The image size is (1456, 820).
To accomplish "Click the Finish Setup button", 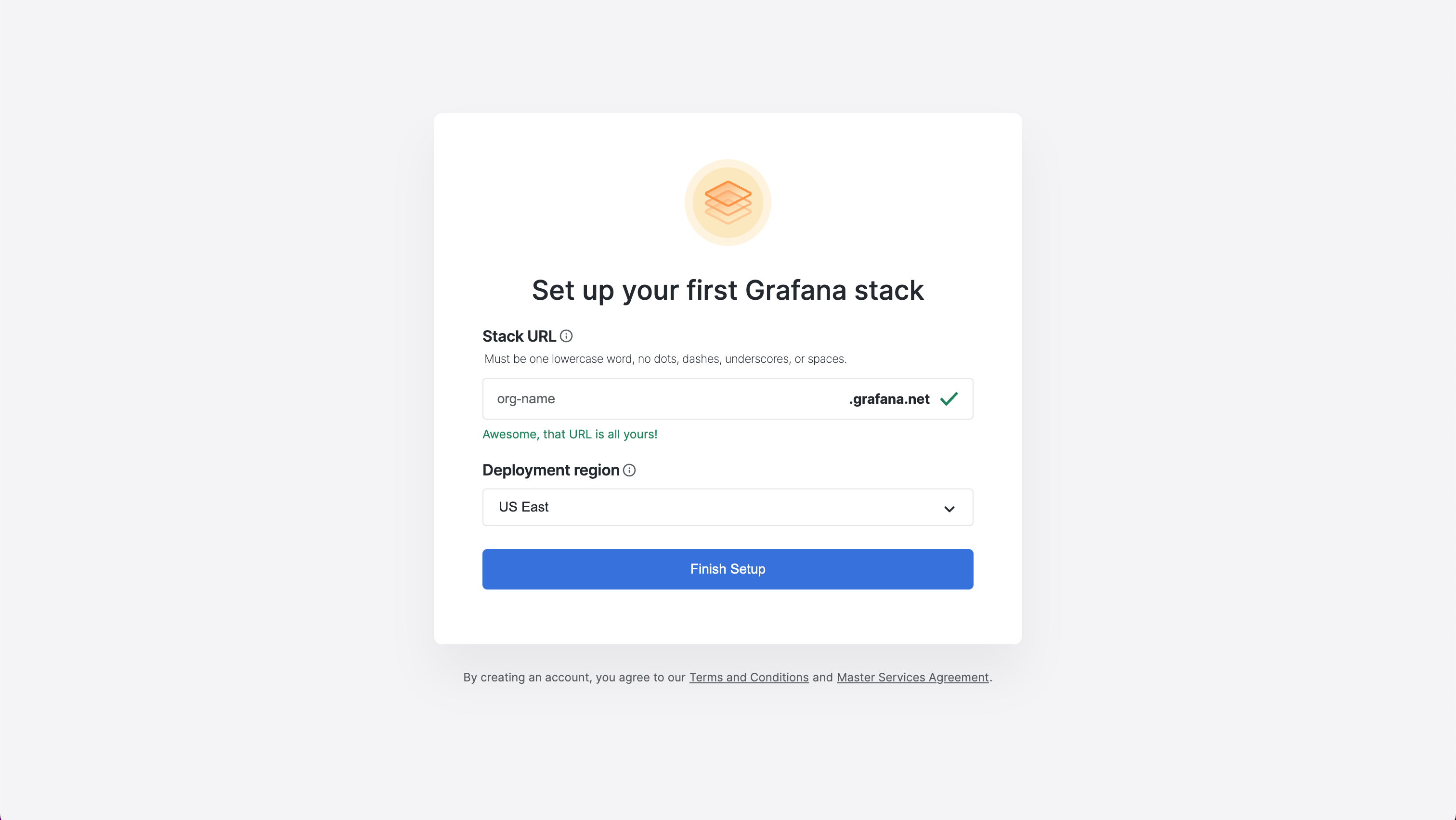I will pyautogui.click(x=728, y=569).
